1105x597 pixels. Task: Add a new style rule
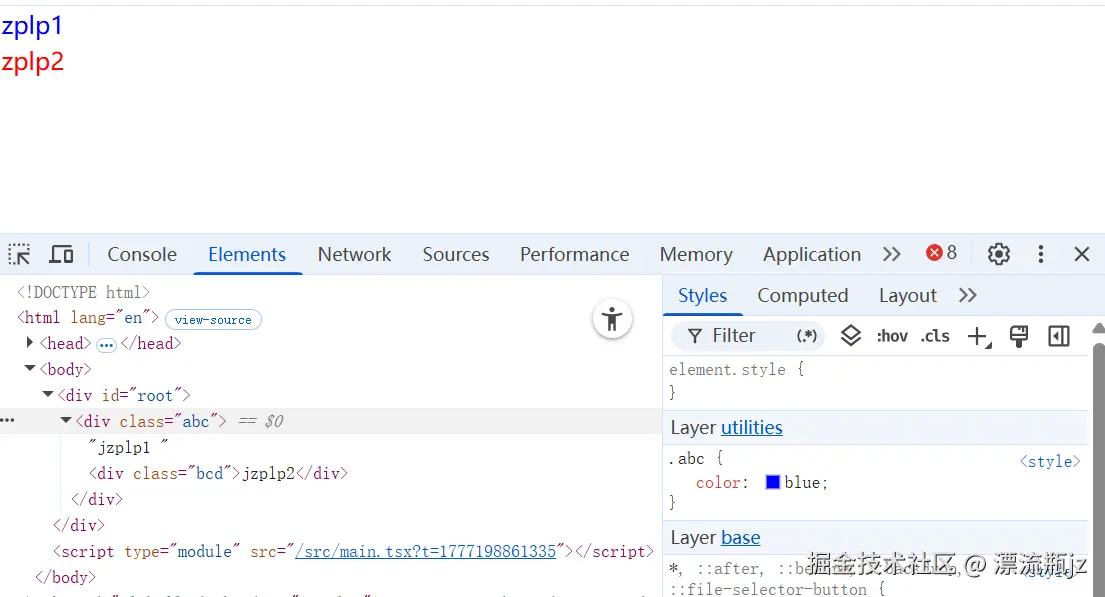click(979, 337)
